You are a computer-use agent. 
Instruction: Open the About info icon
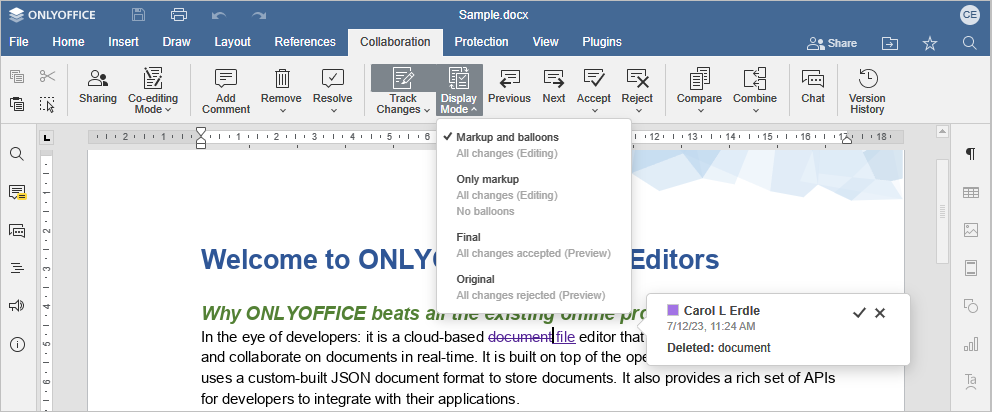(x=17, y=344)
